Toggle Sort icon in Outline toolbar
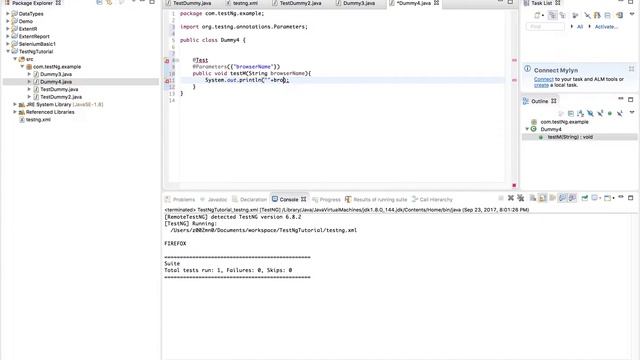The height and width of the screenshot is (360, 640). 580,113
